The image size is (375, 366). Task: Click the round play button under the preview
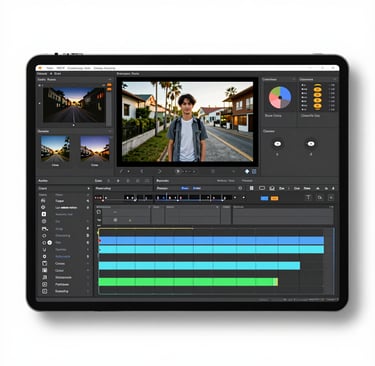pyautogui.click(x=178, y=171)
